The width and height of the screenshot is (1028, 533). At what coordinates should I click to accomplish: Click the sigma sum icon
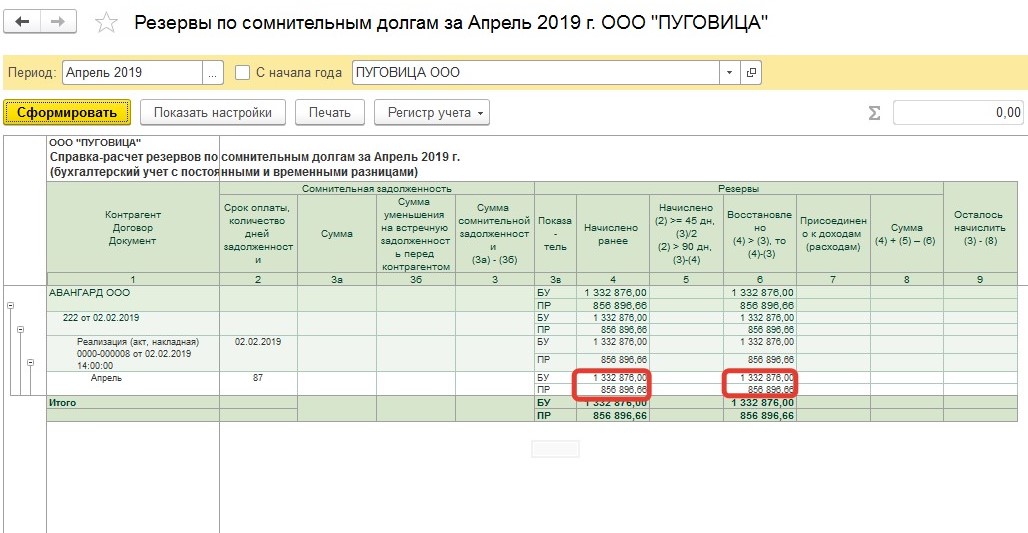(874, 113)
